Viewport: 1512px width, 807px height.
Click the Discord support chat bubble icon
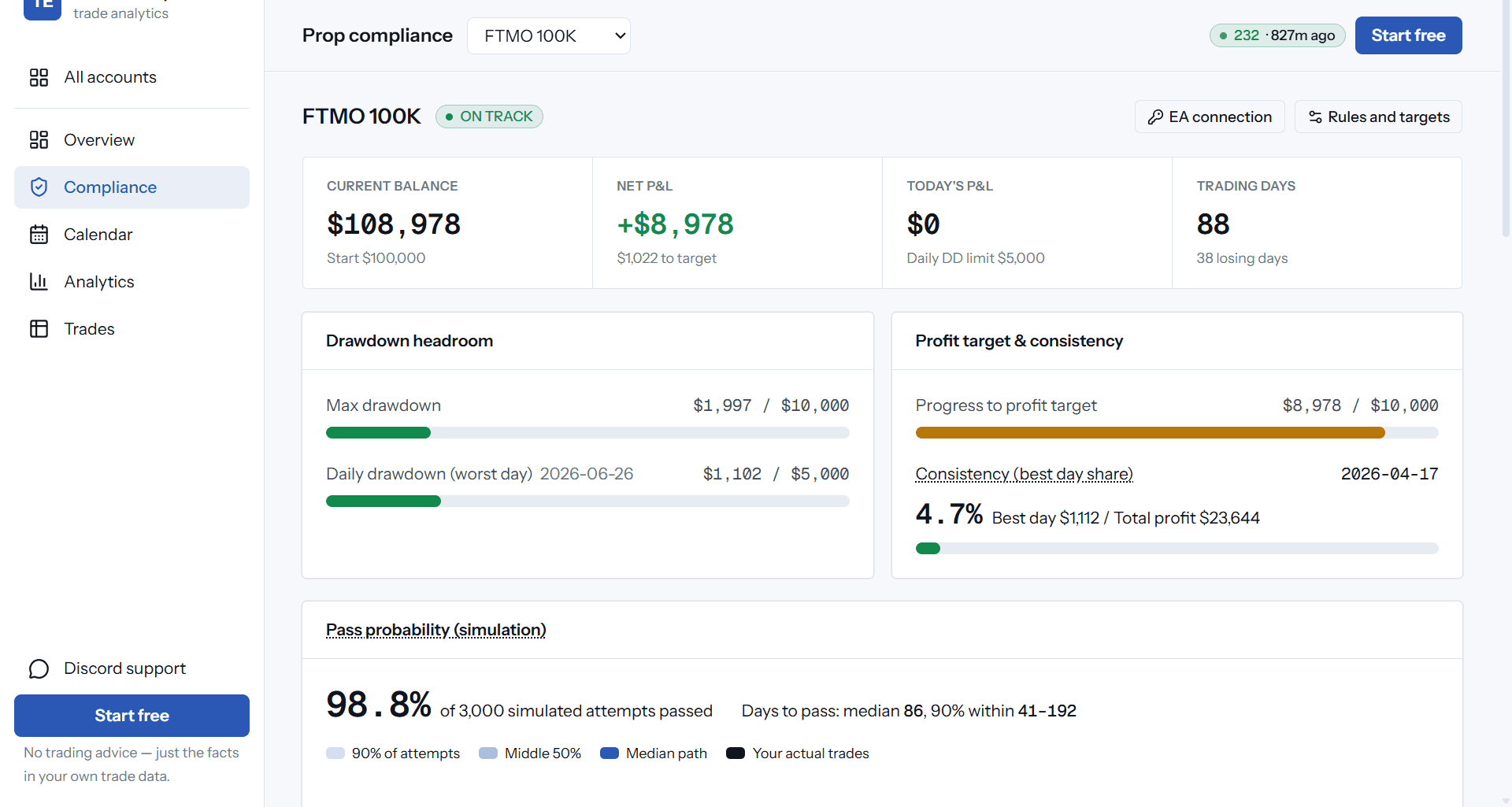[x=39, y=668]
